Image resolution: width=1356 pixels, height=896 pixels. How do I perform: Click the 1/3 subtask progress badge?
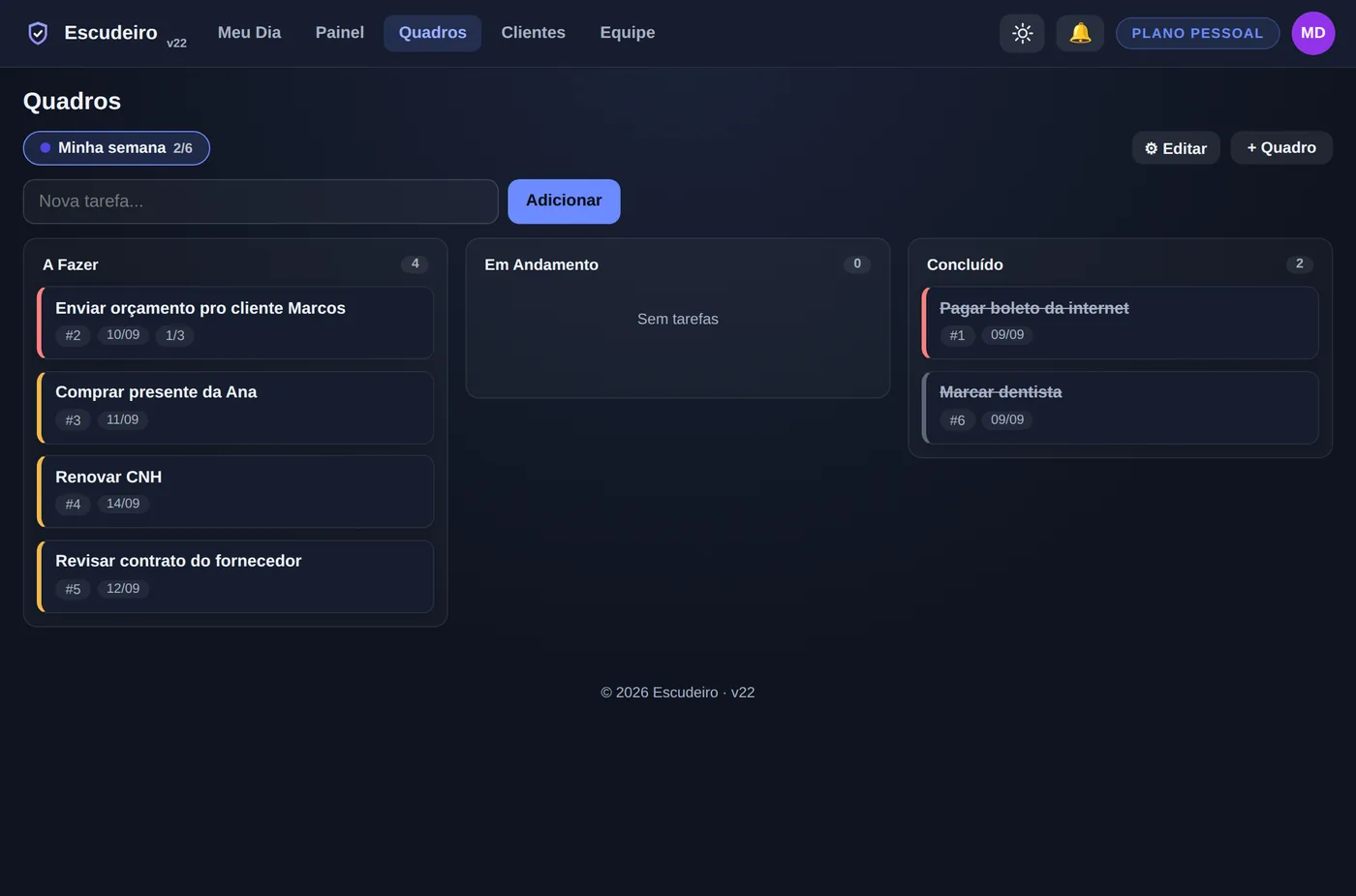point(174,335)
